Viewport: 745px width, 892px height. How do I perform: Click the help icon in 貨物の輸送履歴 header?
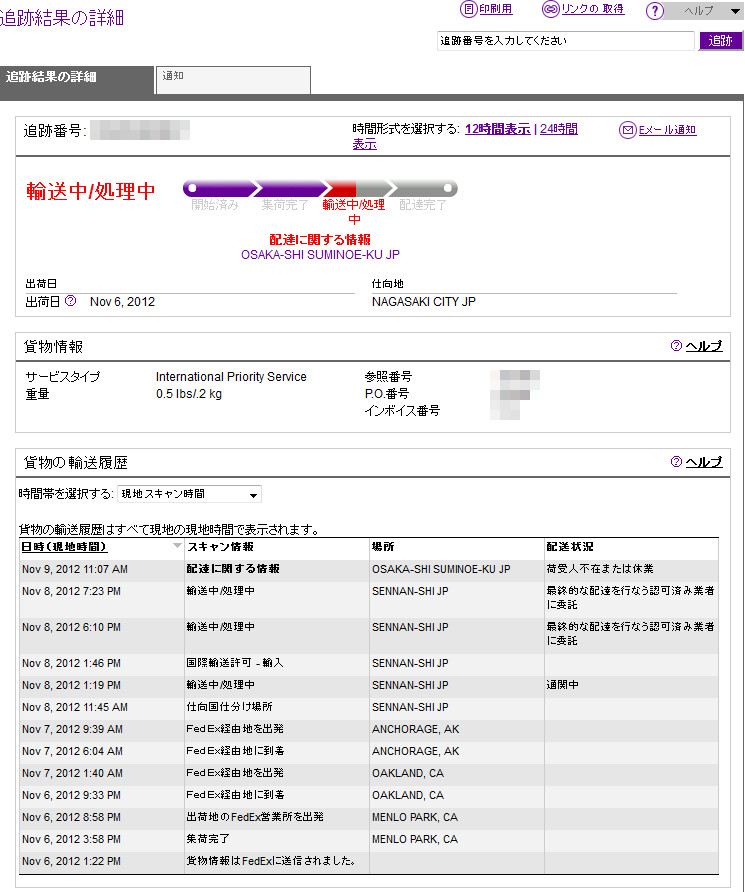point(676,461)
